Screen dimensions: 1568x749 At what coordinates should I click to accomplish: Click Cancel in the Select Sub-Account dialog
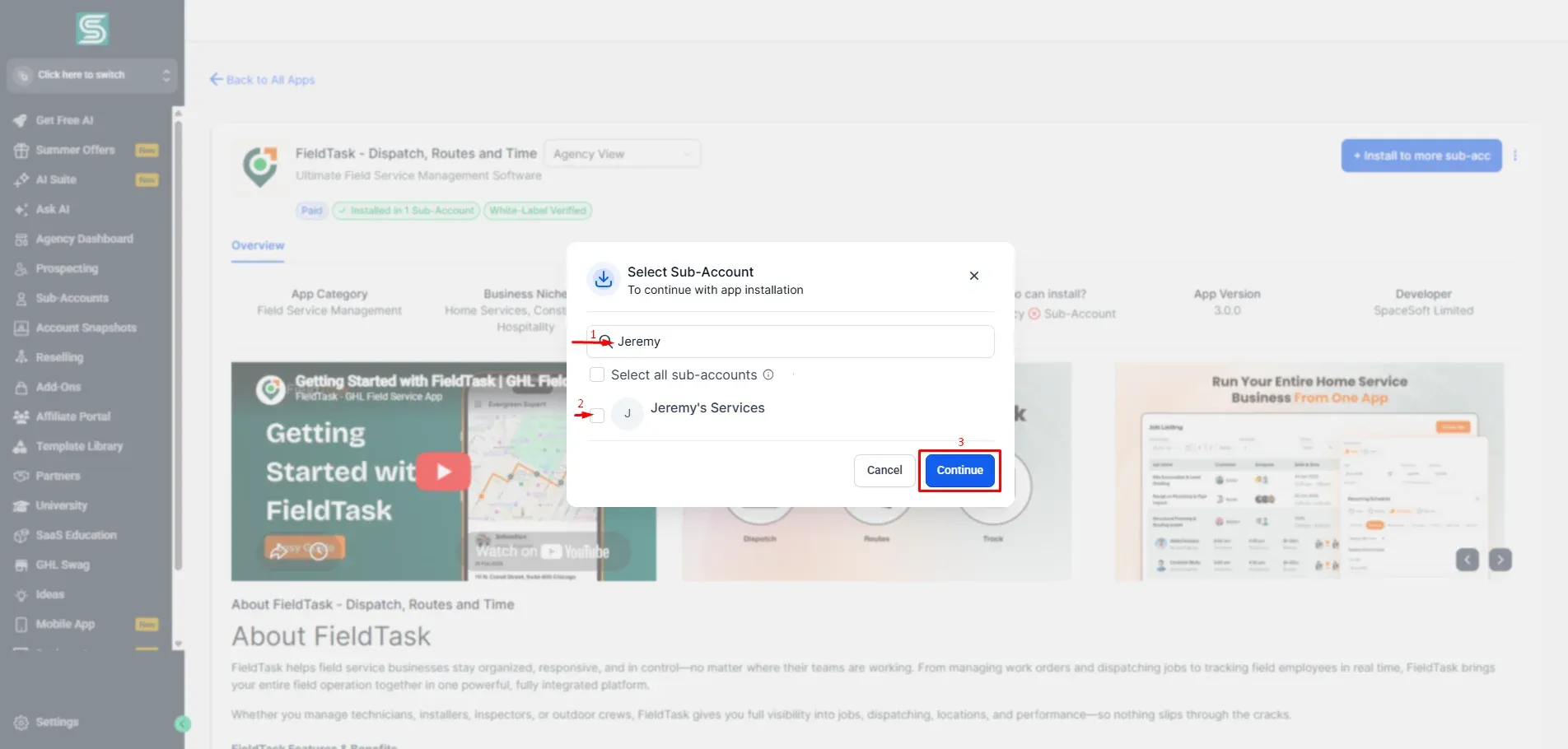point(884,470)
